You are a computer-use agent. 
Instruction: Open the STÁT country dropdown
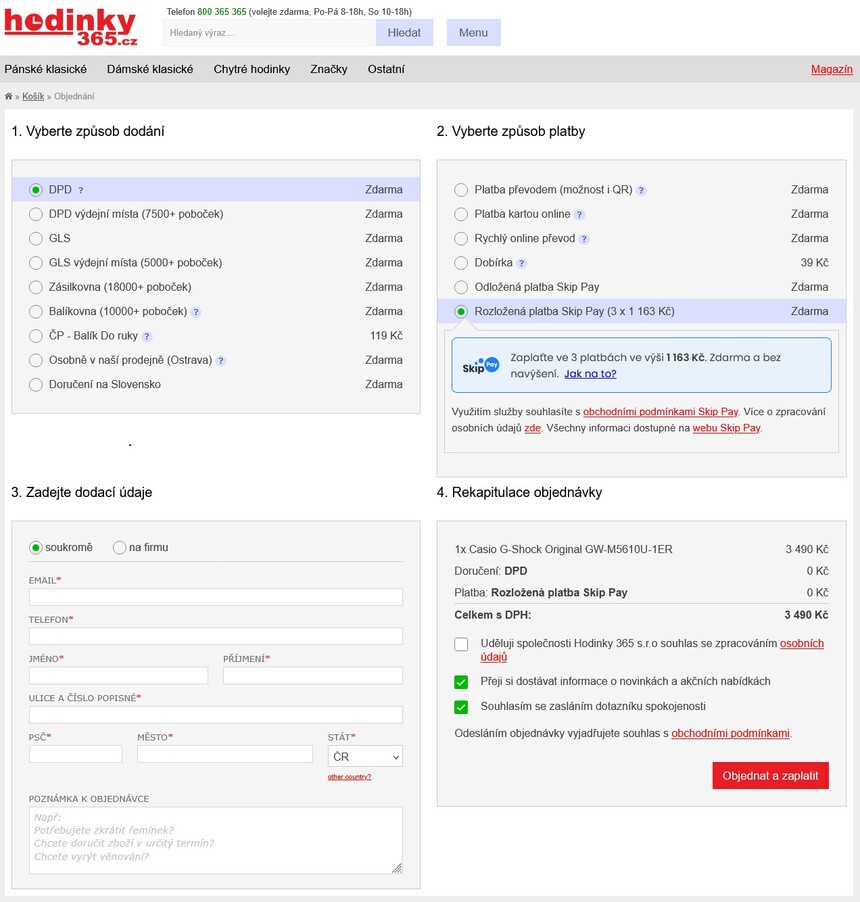pyautogui.click(x=365, y=757)
